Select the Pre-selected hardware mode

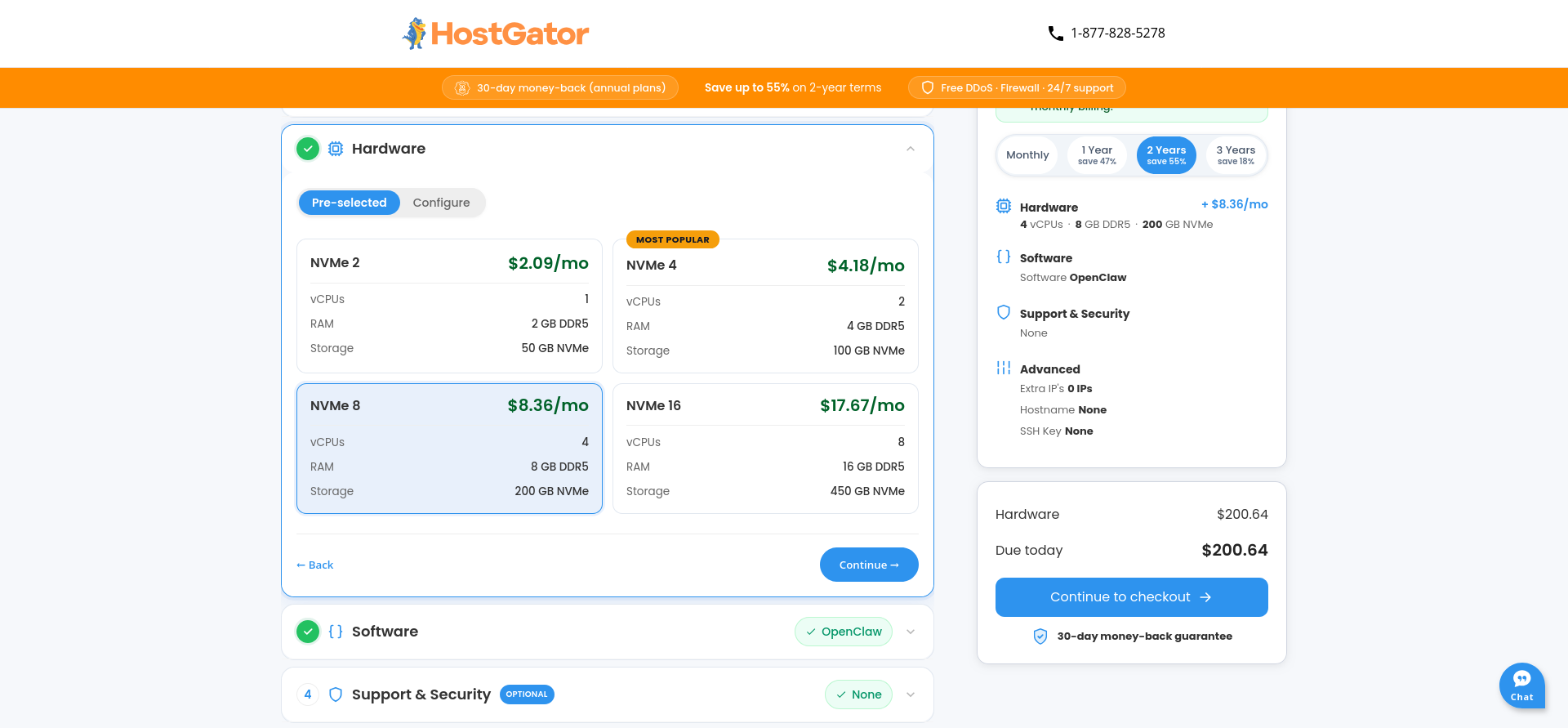(x=350, y=203)
